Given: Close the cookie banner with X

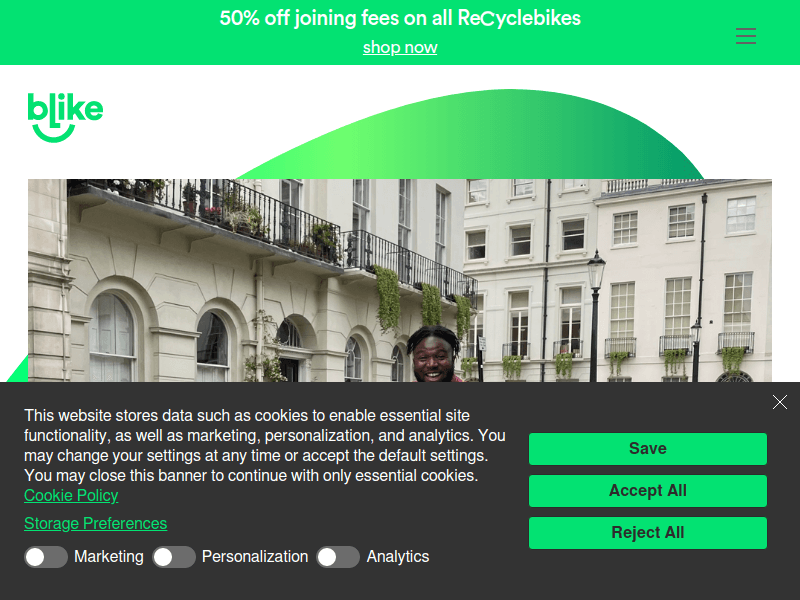Looking at the screenshot, I should pos(780,402).
